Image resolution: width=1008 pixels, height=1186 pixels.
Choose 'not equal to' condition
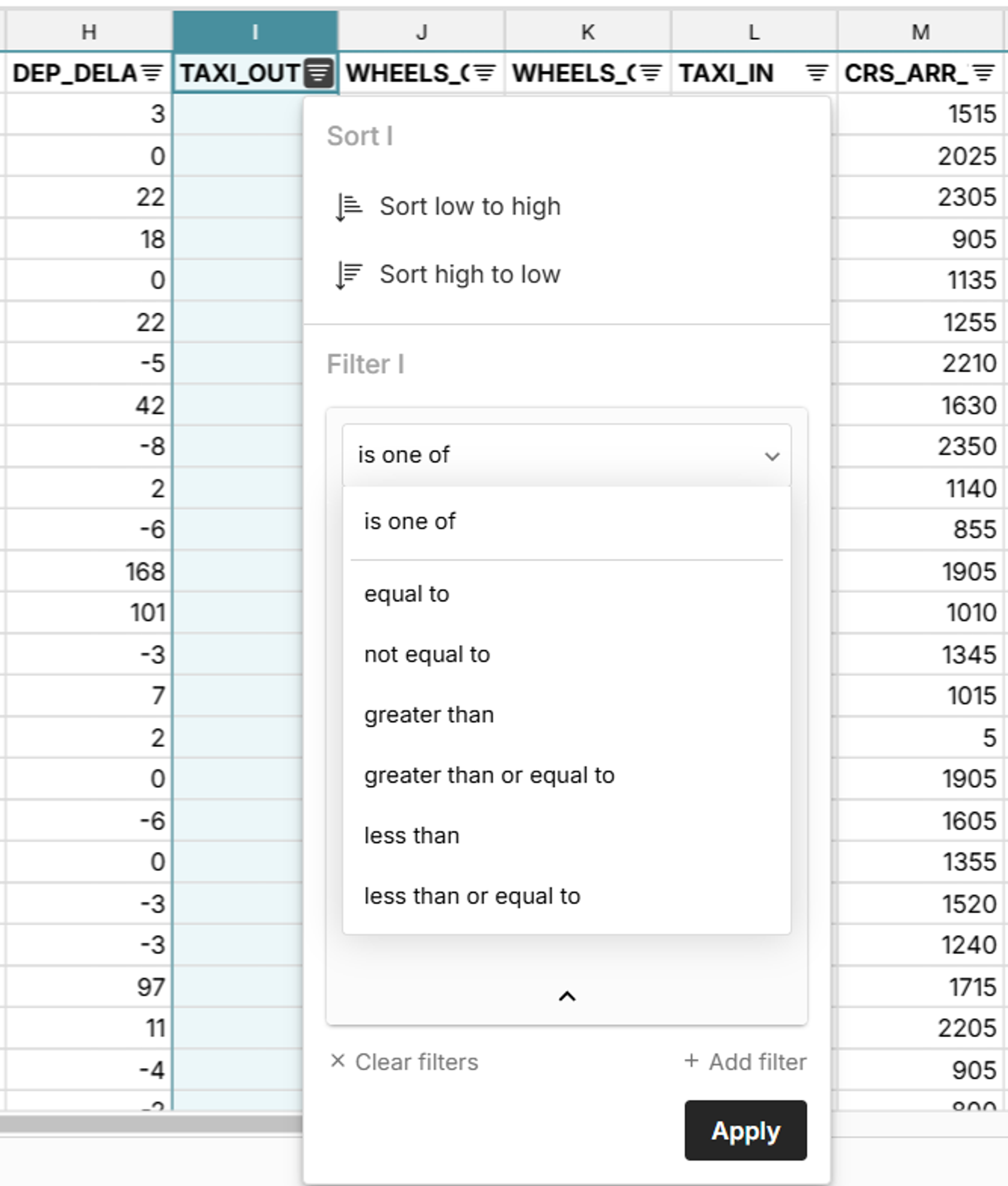427,655
